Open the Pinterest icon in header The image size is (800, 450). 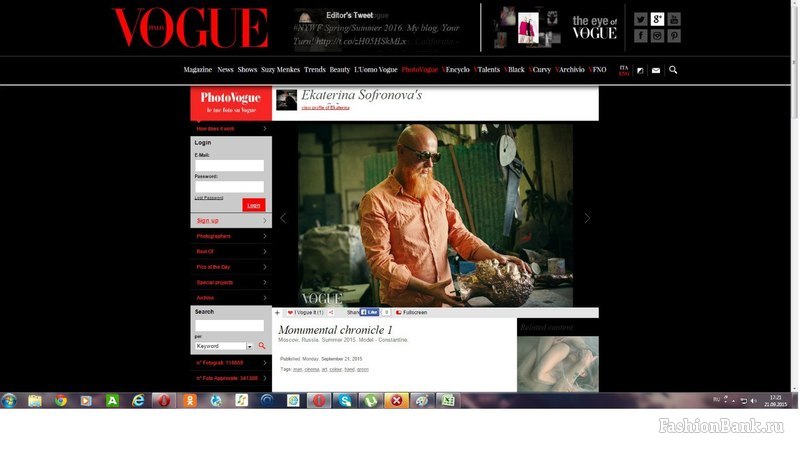point(674,36)
